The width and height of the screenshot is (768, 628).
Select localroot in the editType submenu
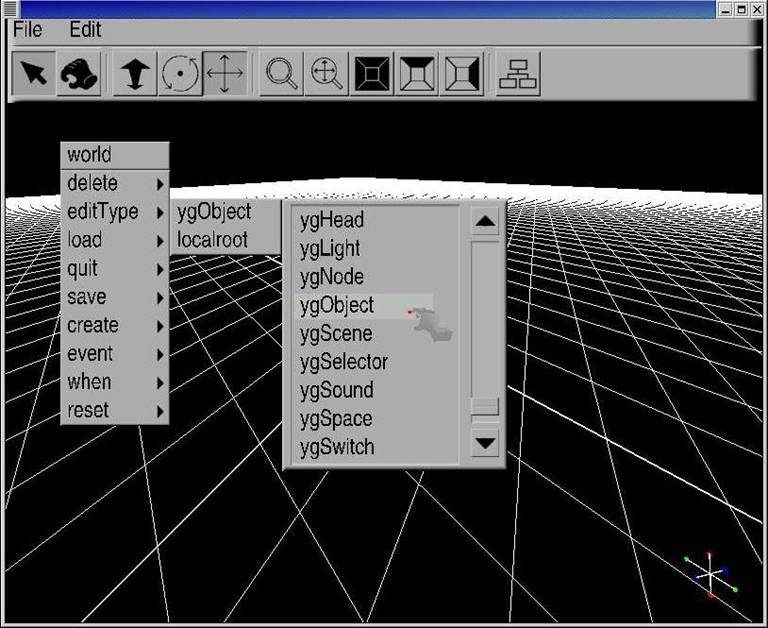point(226,241)
